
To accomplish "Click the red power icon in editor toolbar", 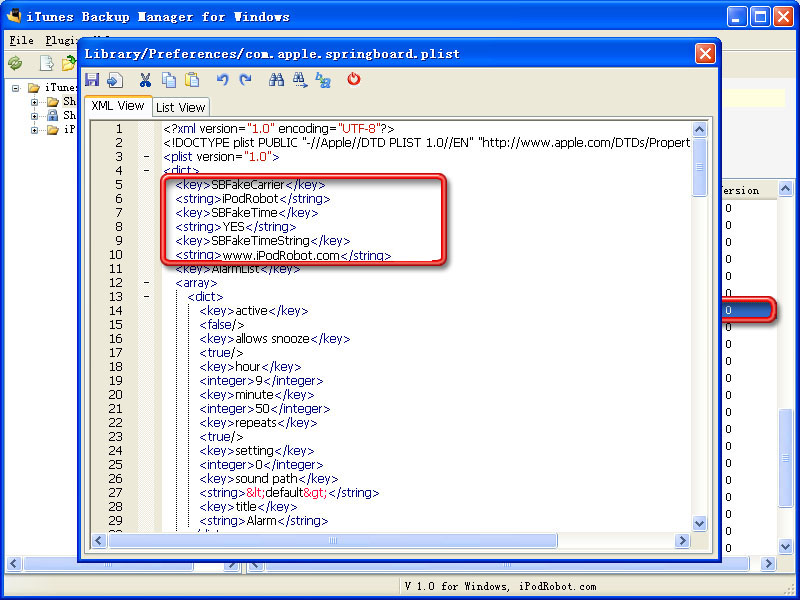I will [x=354, y=79].
